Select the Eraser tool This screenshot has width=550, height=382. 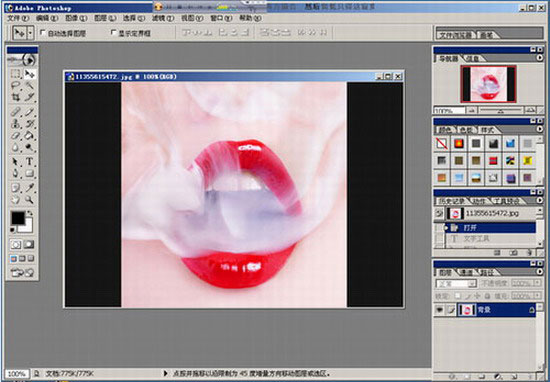[x=15, y=136]
